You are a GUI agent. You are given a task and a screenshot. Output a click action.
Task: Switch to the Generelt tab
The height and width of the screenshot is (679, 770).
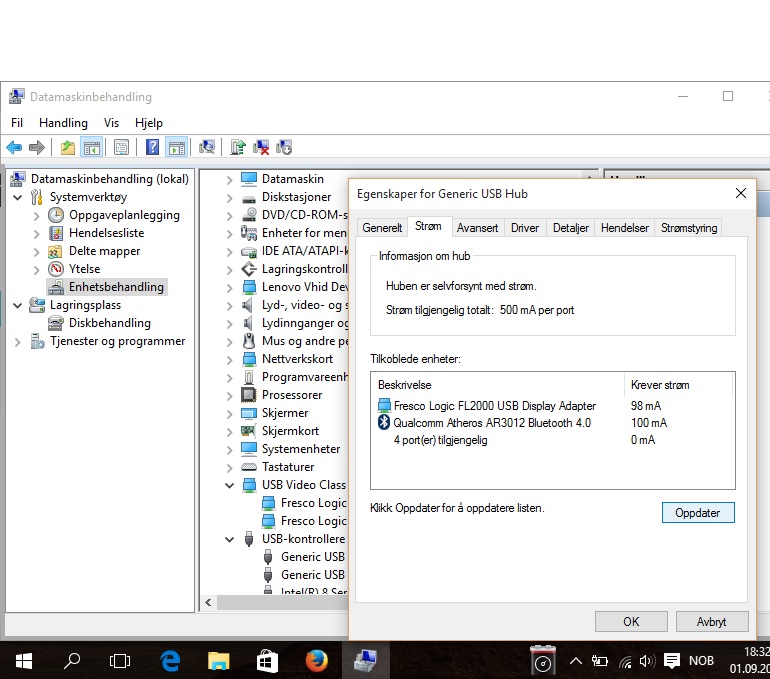[382, 228]
